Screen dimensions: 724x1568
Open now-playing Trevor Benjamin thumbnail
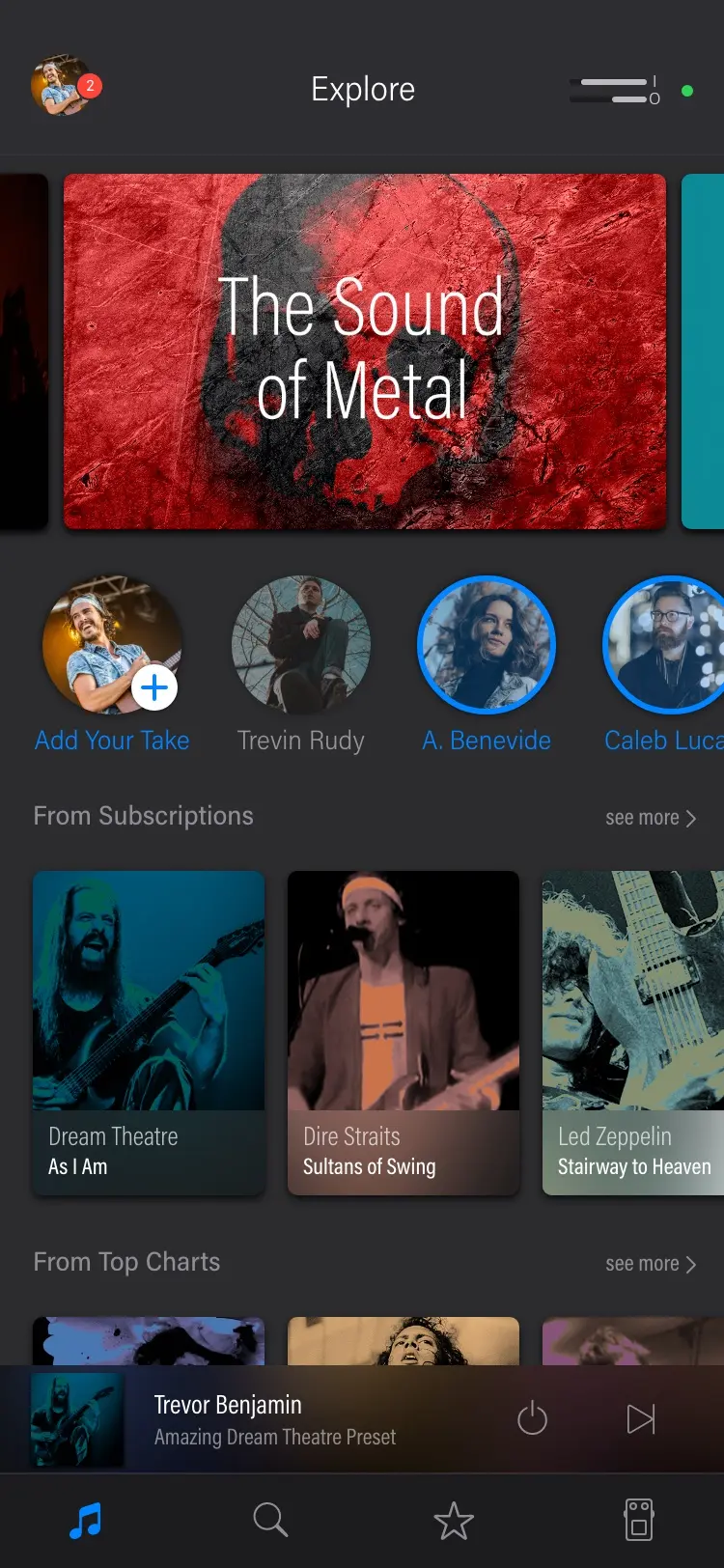(x=77, y=1419)
